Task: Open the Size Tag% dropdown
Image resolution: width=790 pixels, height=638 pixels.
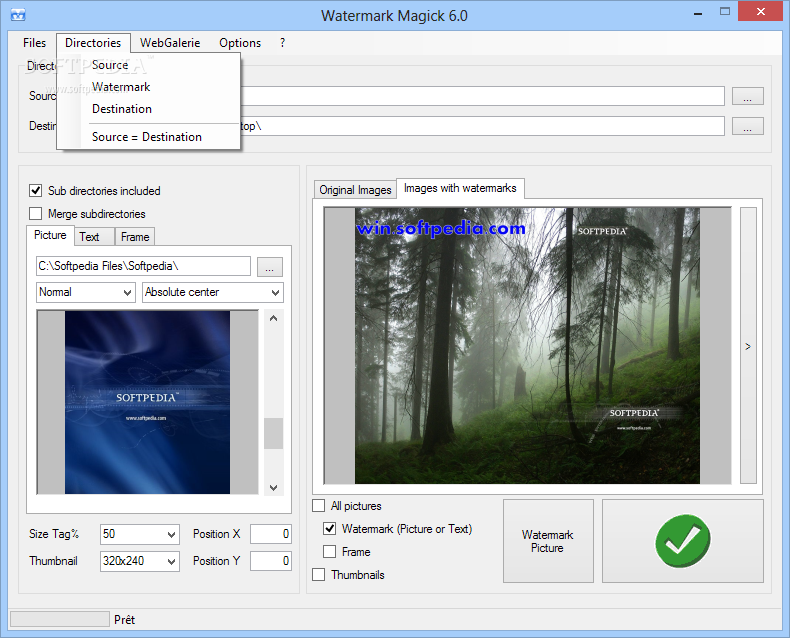Action: point(140,534)
